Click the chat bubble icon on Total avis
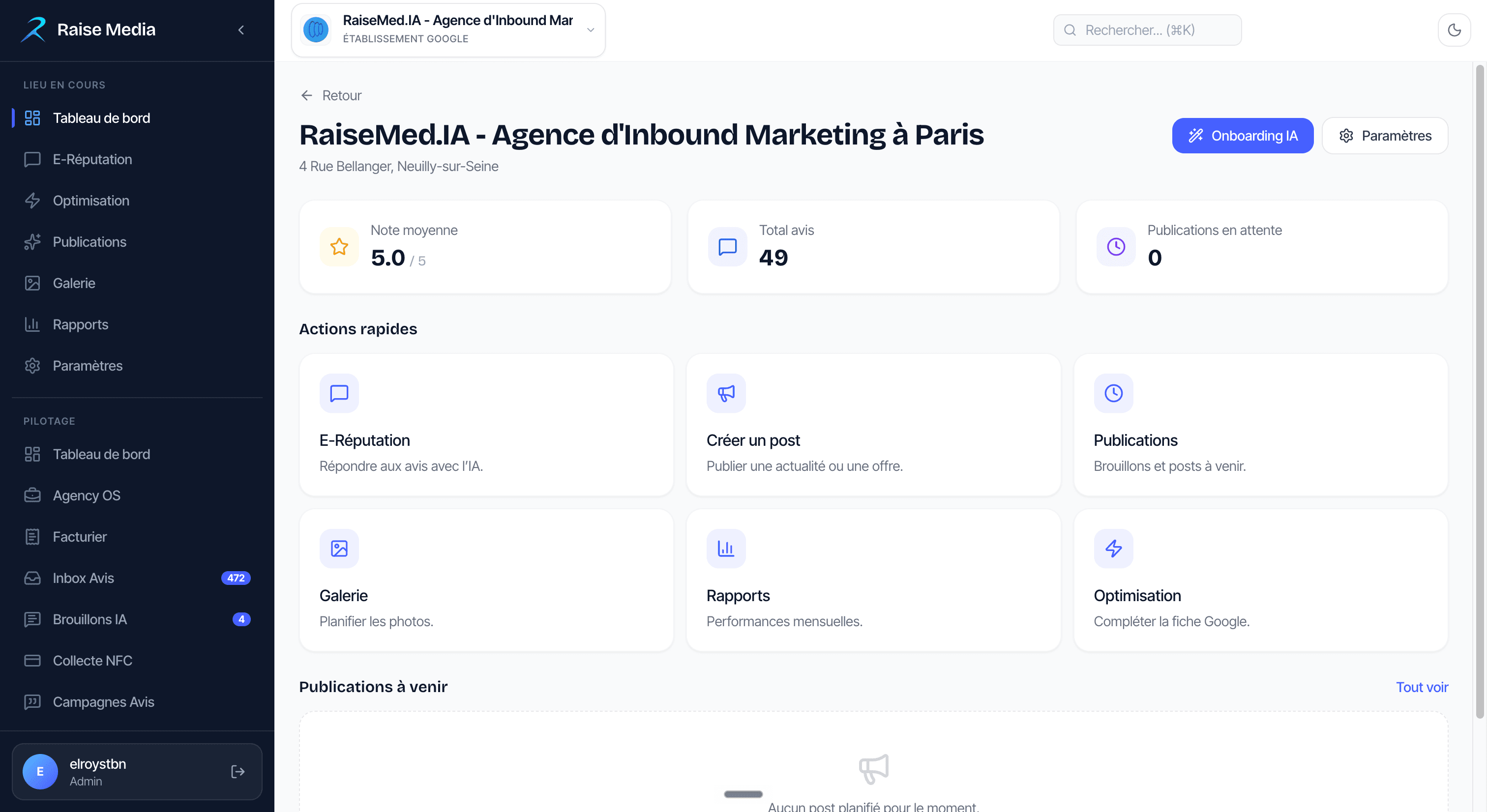This screenshot has width=1487, height=812. coord(727,247)
